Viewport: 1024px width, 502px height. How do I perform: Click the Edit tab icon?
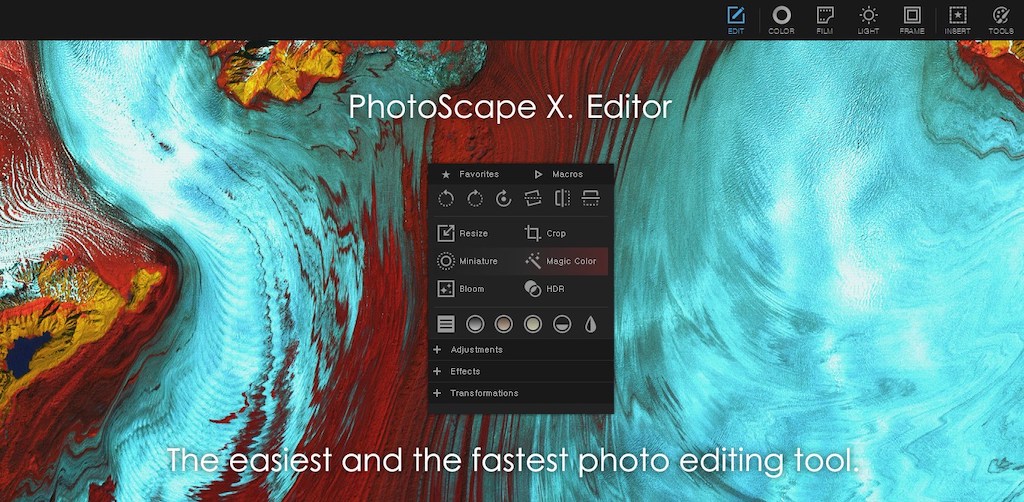(x=736, y=19)
